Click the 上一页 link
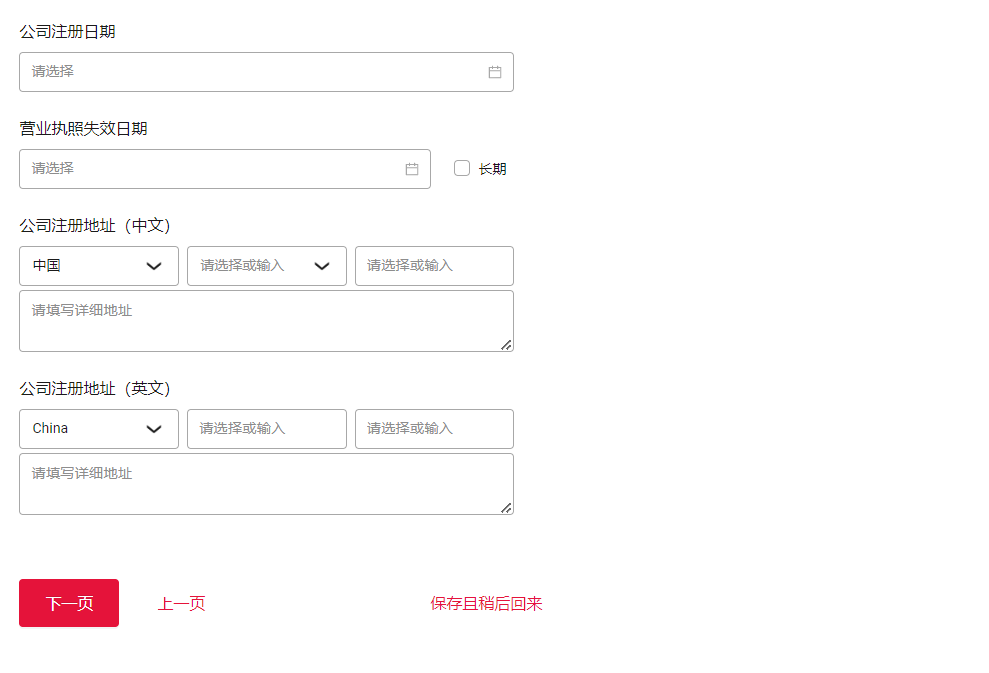This screenshot has height=673, width=989. pos(181,603)
